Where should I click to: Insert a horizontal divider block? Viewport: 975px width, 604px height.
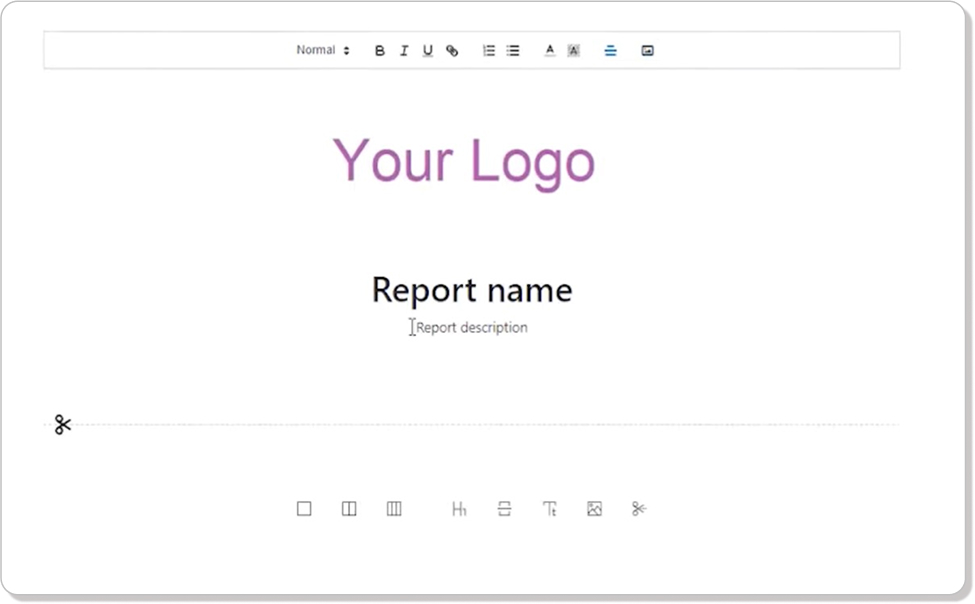coord(504,509)
